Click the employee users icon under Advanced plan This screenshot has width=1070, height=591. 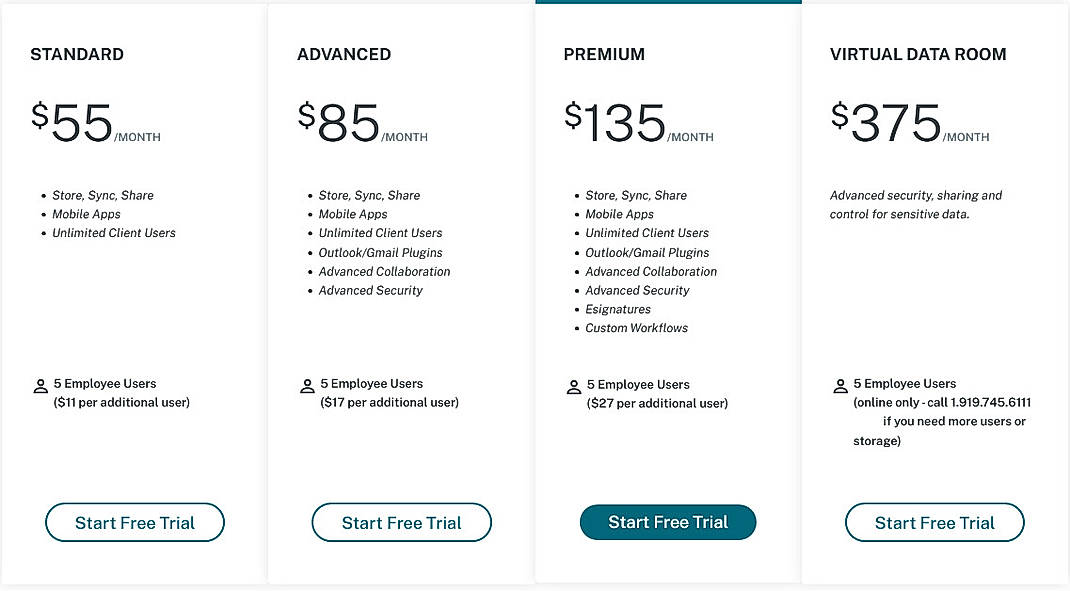307,385
